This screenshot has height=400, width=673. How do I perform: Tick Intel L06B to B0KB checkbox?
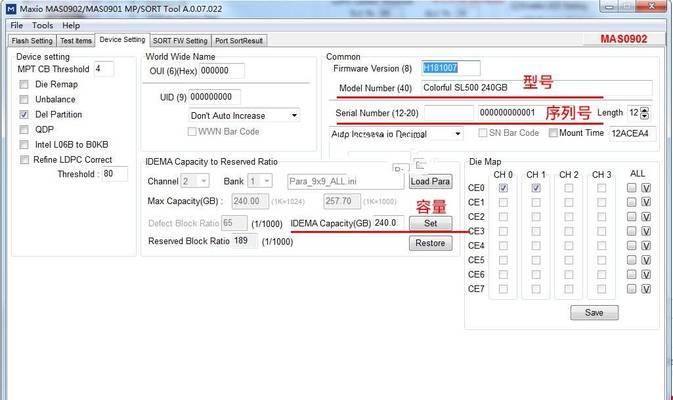tap(24, 145)
